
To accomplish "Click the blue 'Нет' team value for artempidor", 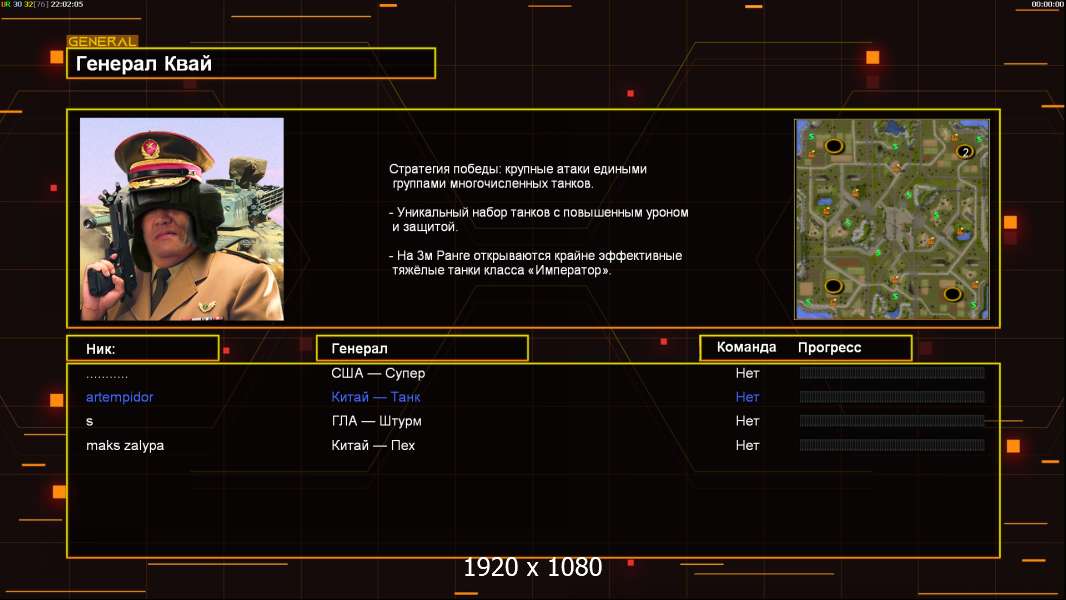I will point(747,397).
